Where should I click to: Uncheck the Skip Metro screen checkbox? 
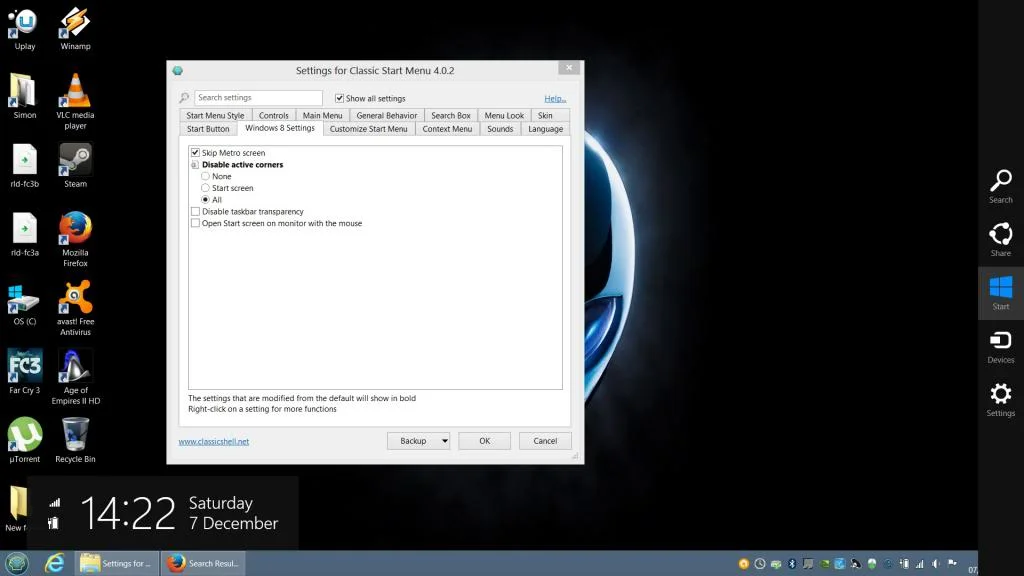tap(195, 152)
